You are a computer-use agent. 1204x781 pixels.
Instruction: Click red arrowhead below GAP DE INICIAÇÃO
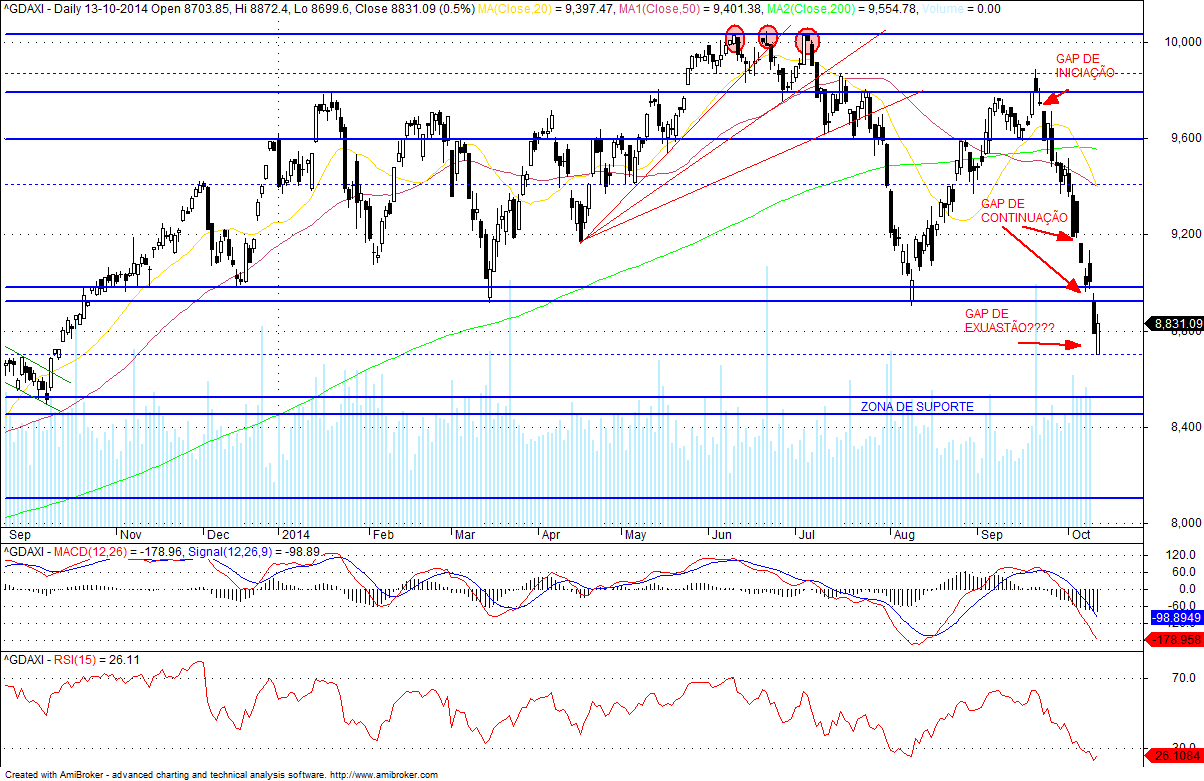point(1049,99)
